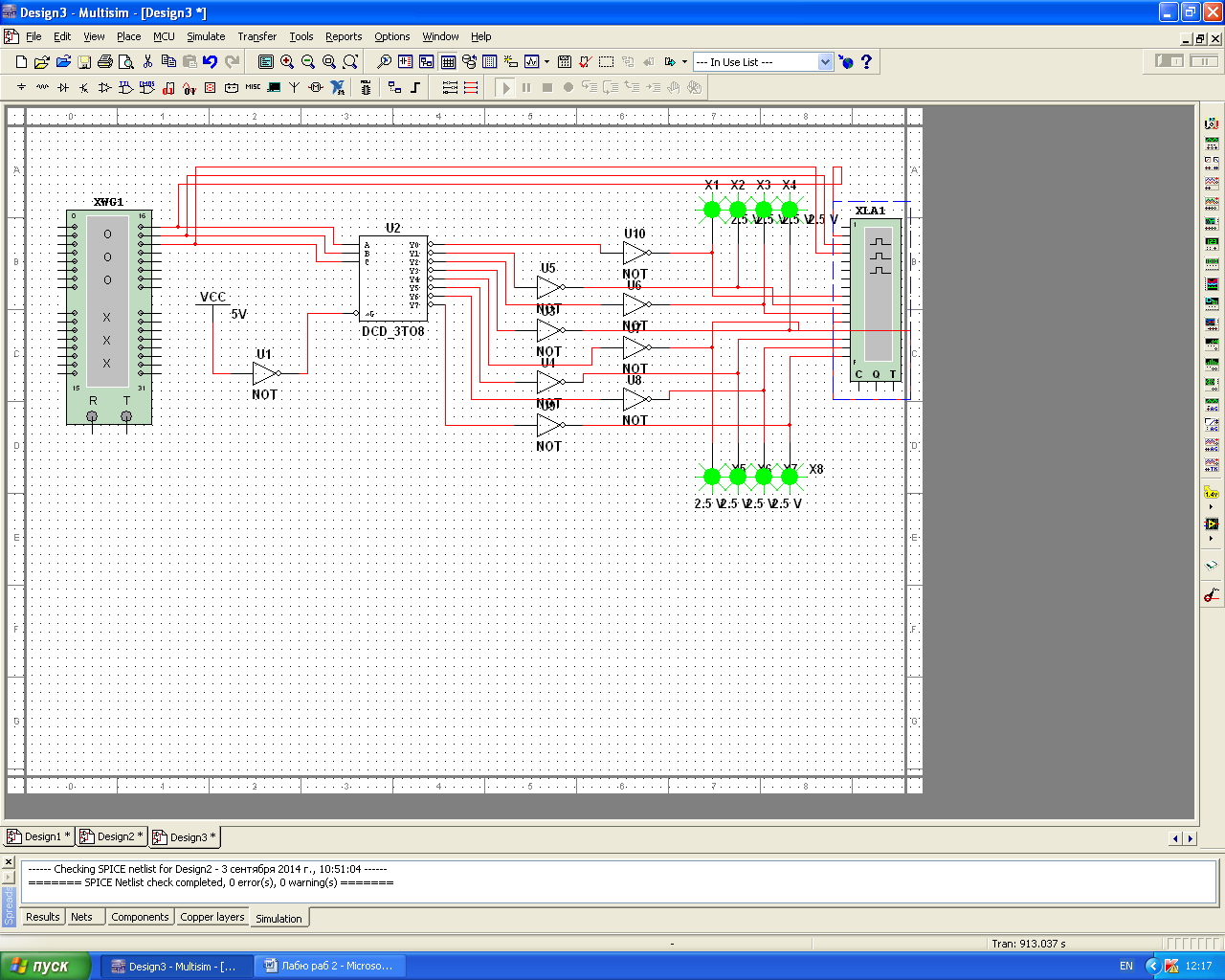Expand LabVIEW instruments arrow
Image resolution: width=1225 pixels, height=980 pixels.
click(x=1212, y=538)
